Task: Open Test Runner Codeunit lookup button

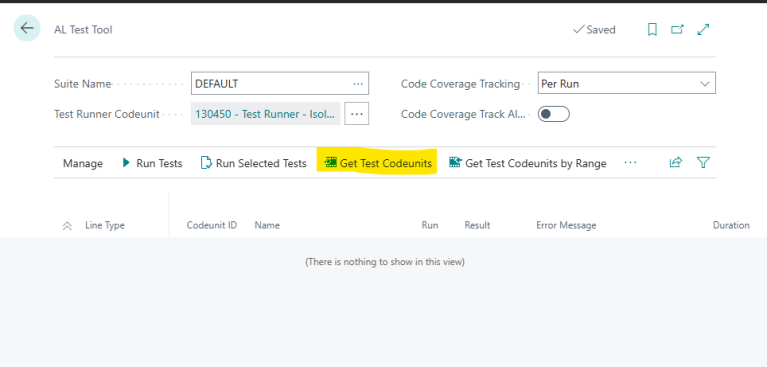Action: [x=357, y=114]
